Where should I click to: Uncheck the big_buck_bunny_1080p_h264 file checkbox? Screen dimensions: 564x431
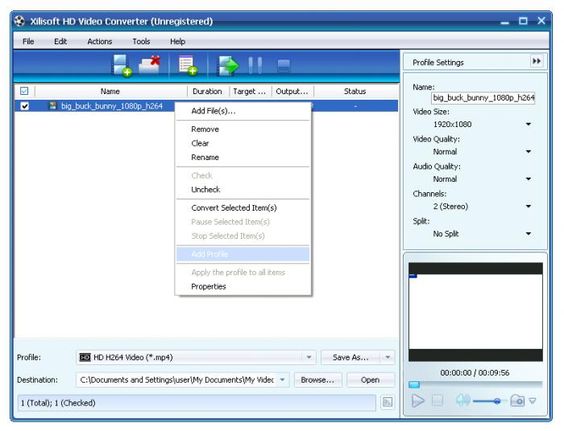pyautogui.click(x=24, y=106)
